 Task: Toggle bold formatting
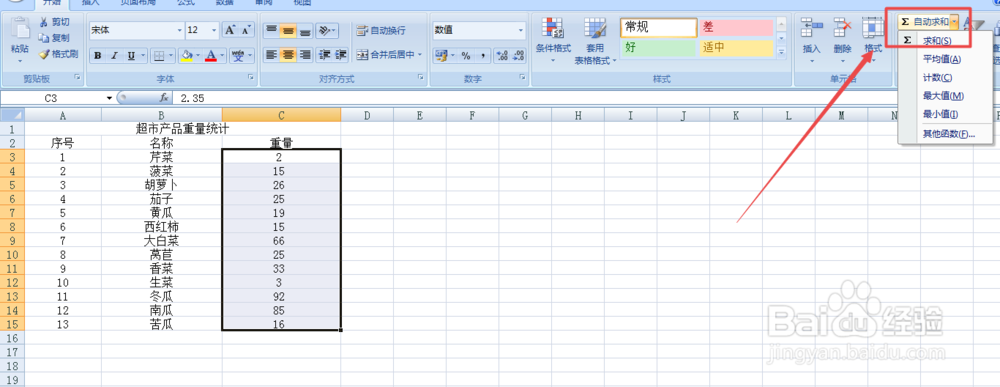pyautogui.click(x=98, y=56)
